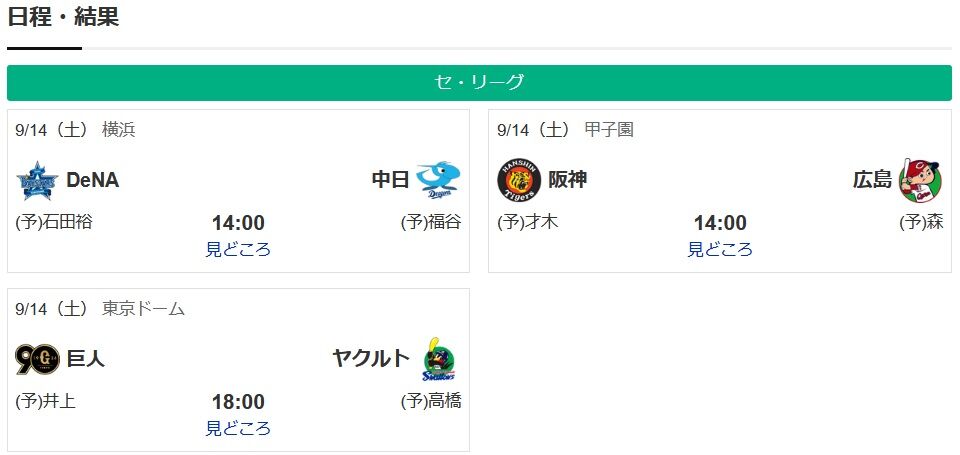This screenshot has height=455, width=960.
Task: Click the 中日 team name
Action: coord(391,180)
